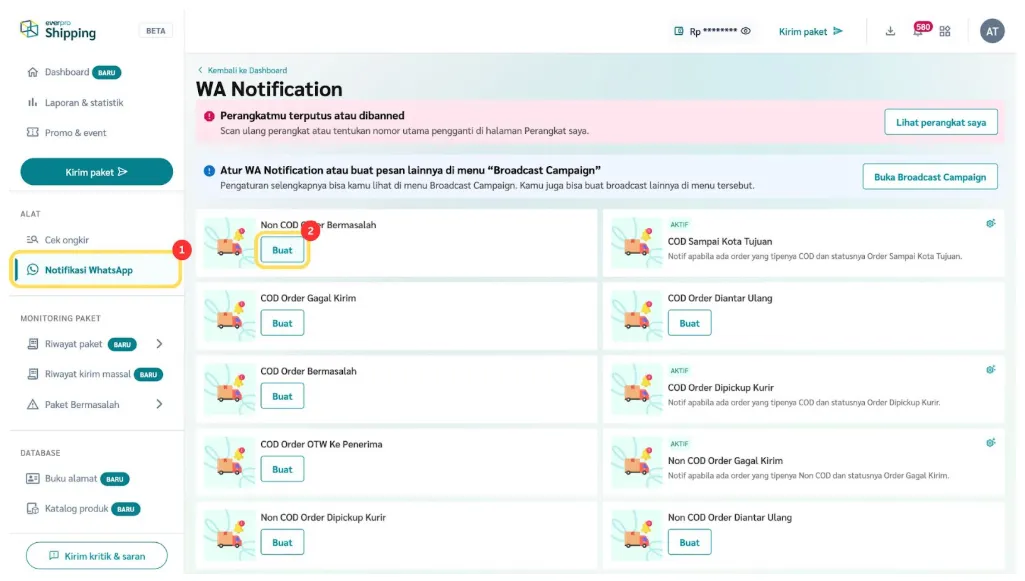Open Notifikasi WhatsApp in sidebar
1025x581 pixels.
88,270
